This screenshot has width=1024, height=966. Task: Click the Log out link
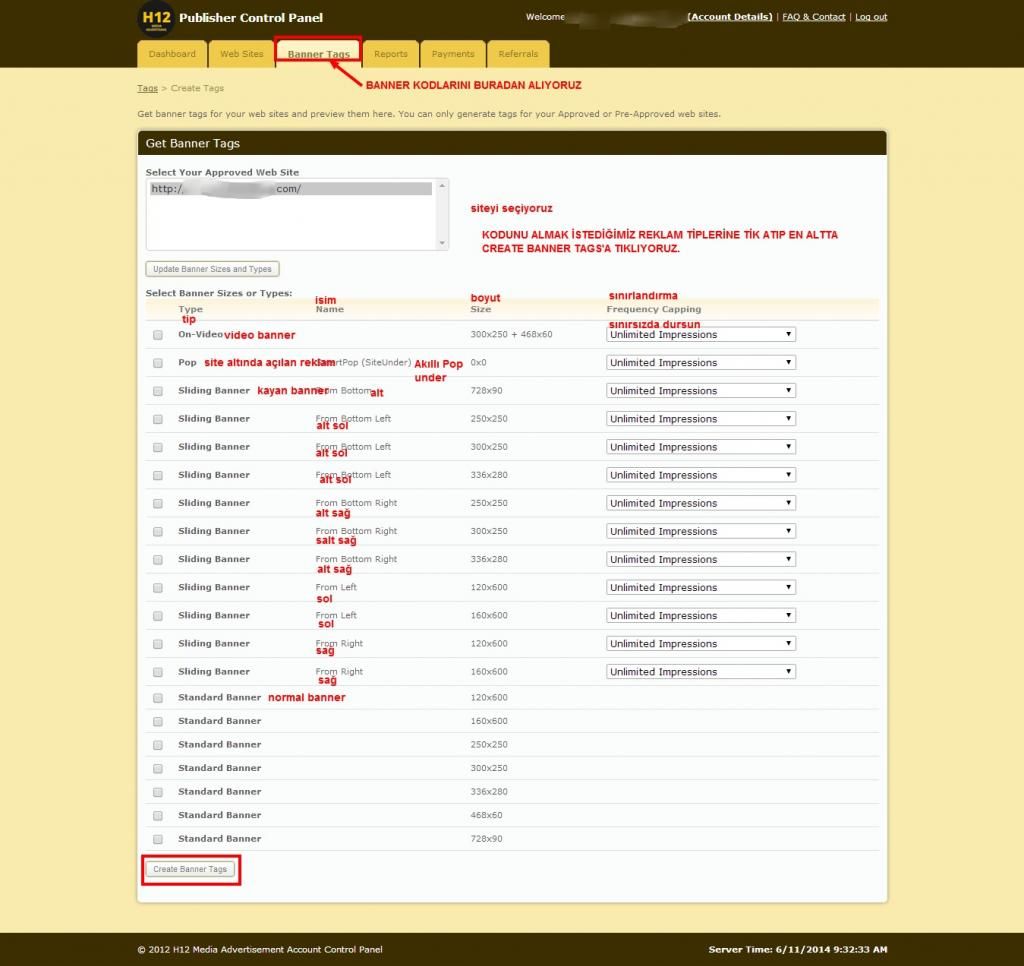871,17
